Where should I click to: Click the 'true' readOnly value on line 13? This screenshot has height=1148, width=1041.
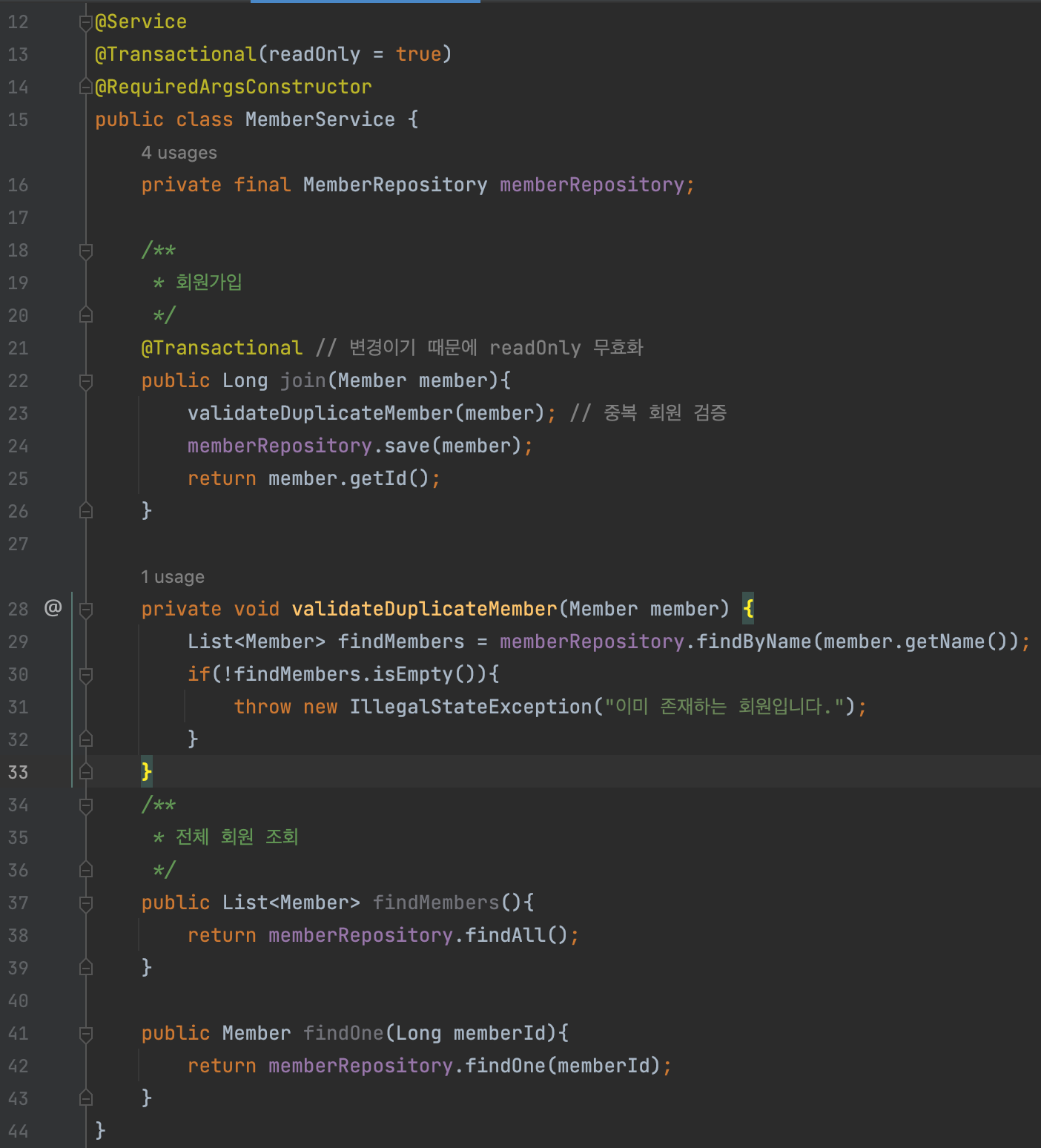pyautogui.click(x=418, y=55)
